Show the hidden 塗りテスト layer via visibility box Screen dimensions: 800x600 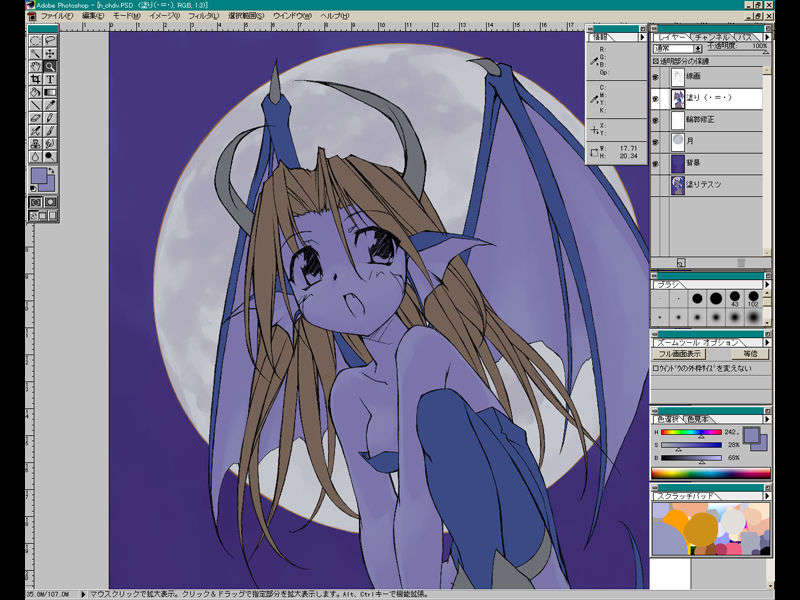click(656, 185)
